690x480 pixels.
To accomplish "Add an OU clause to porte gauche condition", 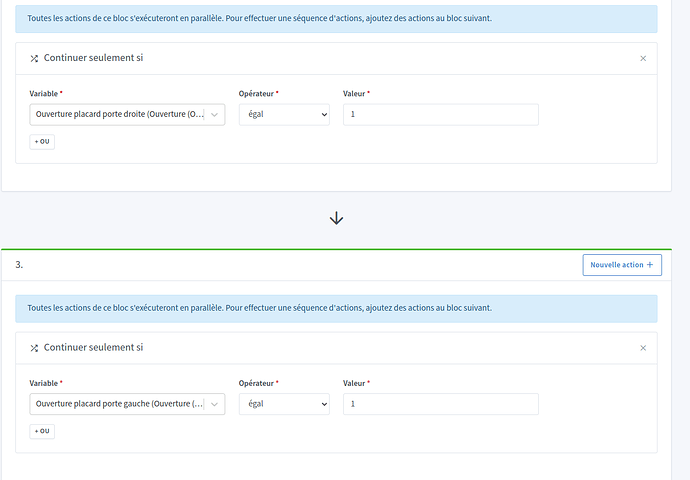I will pos(42,431).
